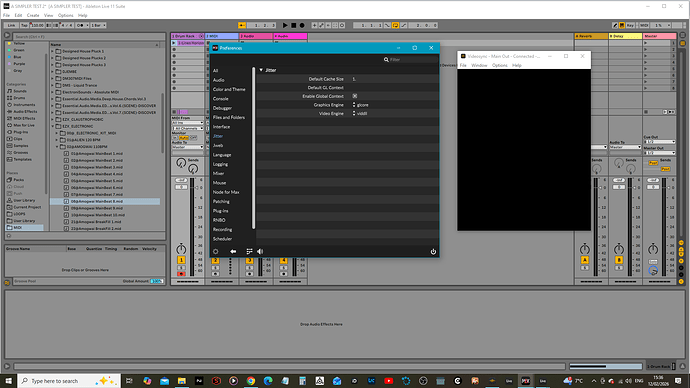Viewport: 690px width, 388px height.
Task: Open Window menu in Videosync window
Action: coord(479,65)
